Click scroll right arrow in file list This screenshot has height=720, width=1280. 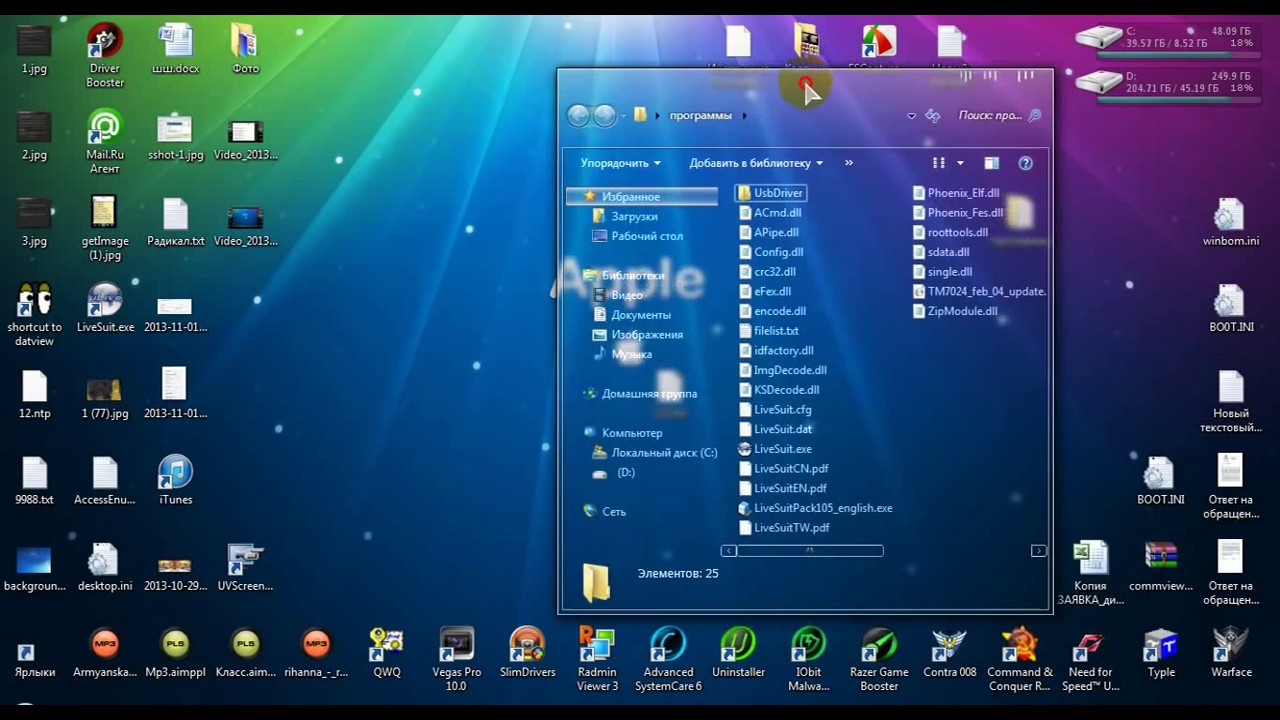point(1038,551)
